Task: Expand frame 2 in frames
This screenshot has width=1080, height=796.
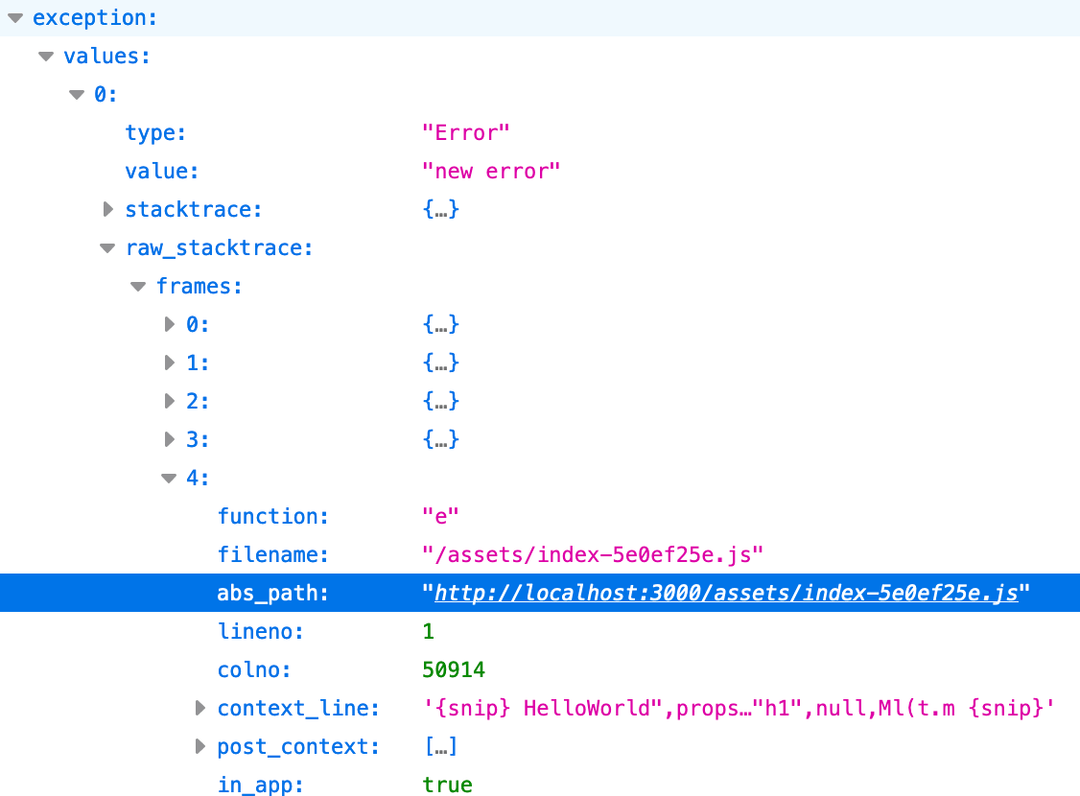Action: [x=169, y=400]
